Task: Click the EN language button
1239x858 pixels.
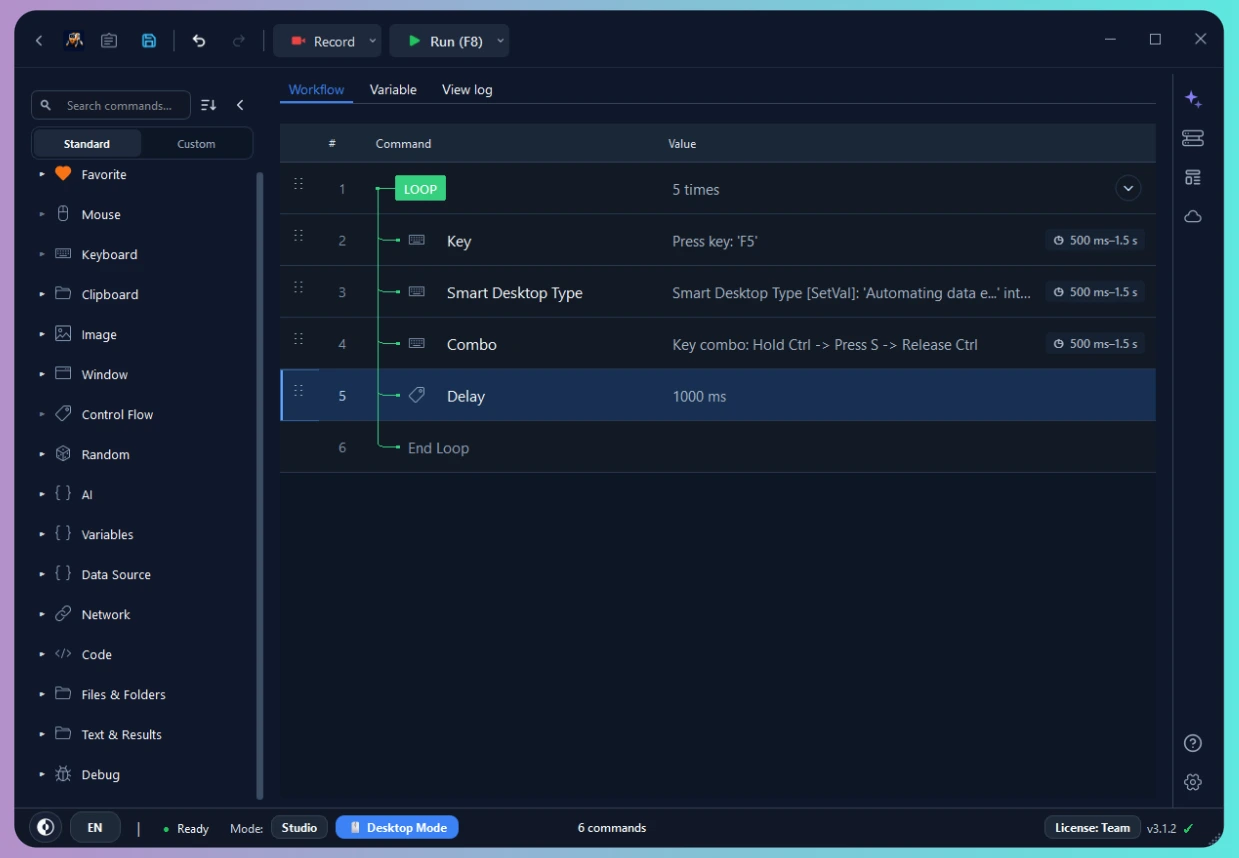Action: [x=95, y=827]
